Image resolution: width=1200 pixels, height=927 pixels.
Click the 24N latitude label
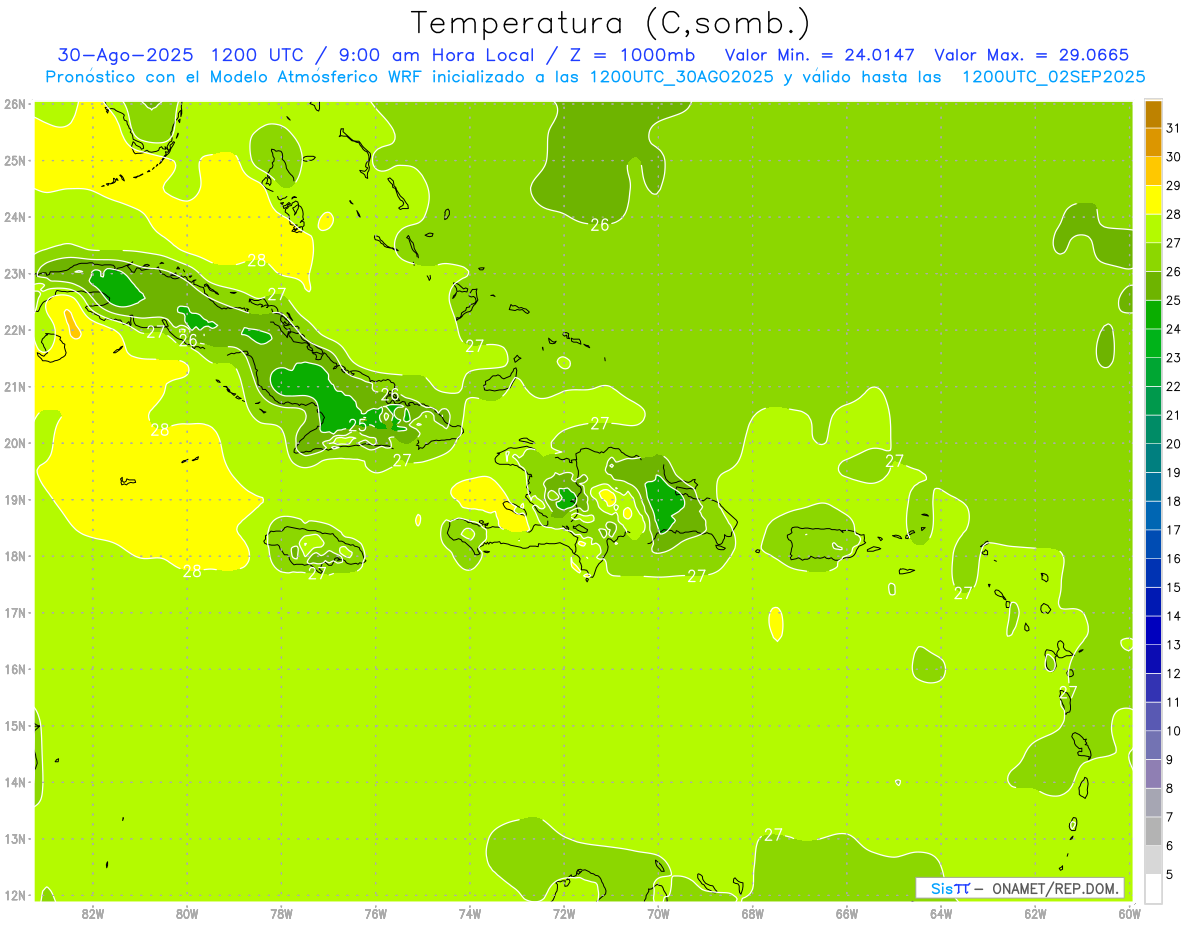(x=15, y=217)
